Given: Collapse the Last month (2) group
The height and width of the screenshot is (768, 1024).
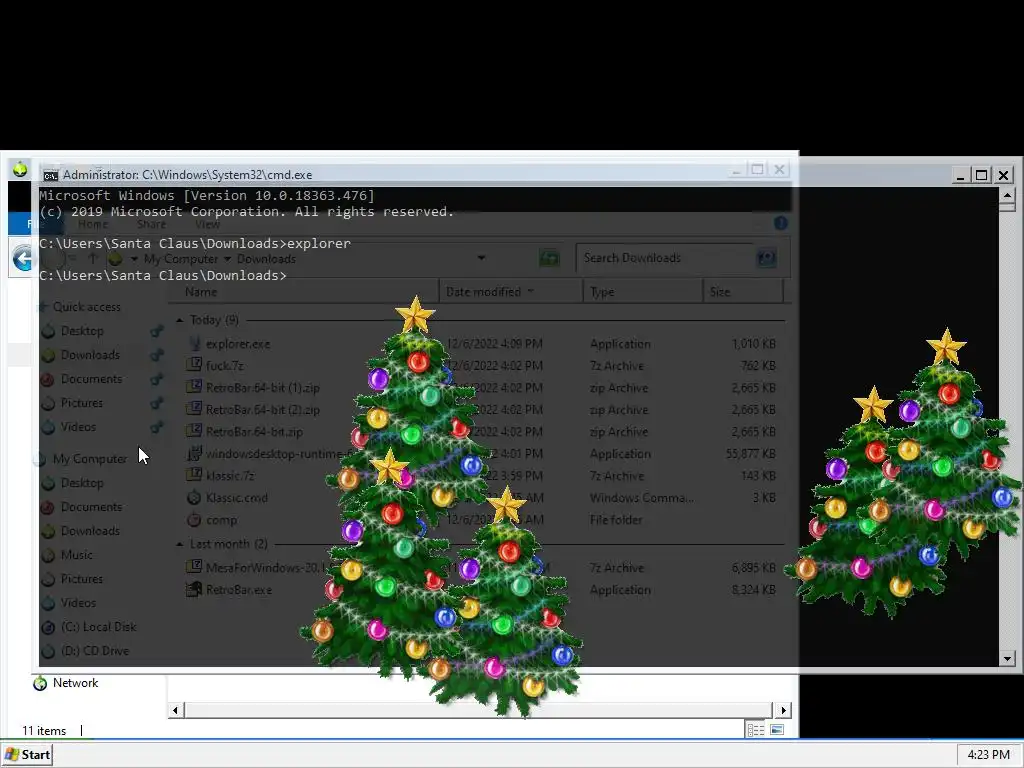Looking at the screenshot, I should (180, 544).
